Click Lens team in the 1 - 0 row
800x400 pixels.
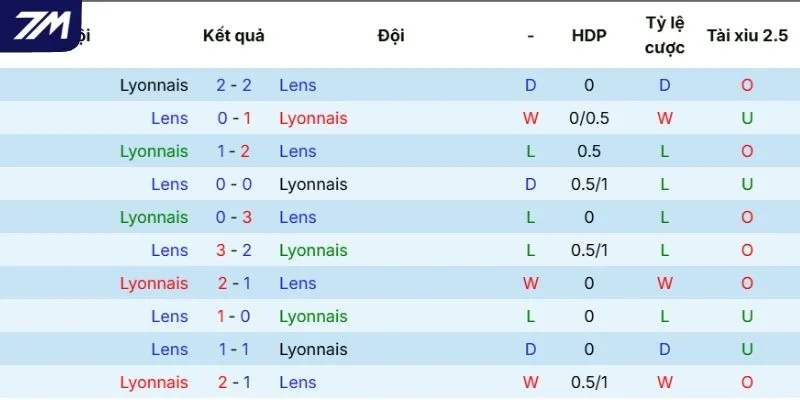169,316
